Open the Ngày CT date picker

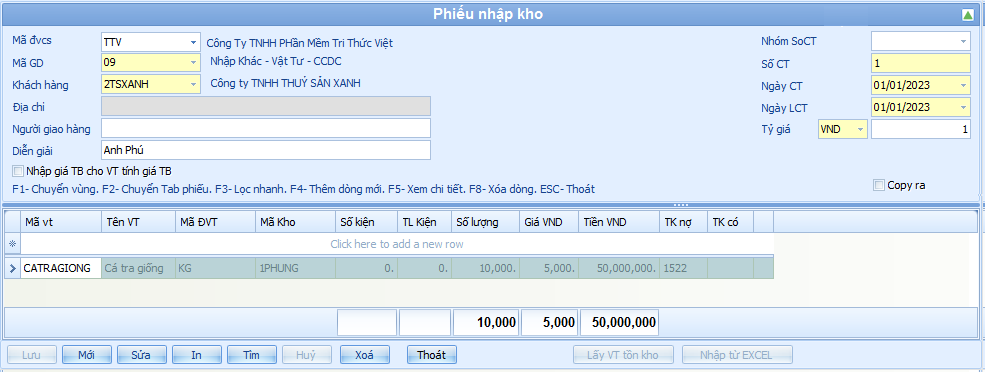[964, 85]
